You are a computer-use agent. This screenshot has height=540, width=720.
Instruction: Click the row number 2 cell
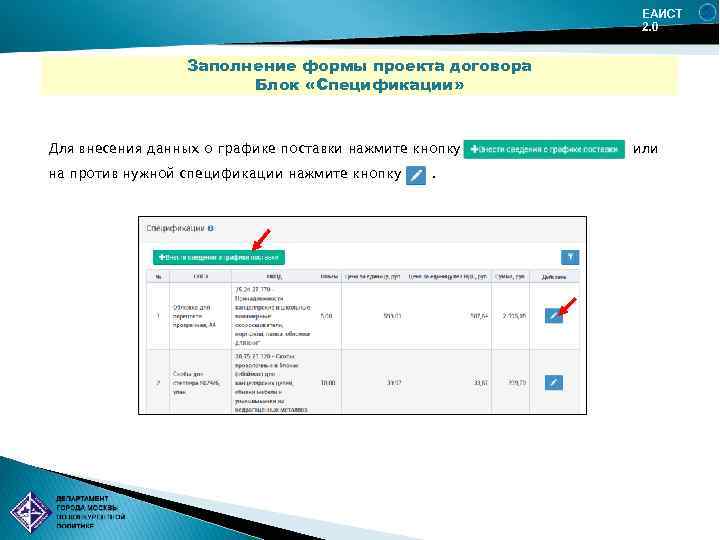pos(158,382)
